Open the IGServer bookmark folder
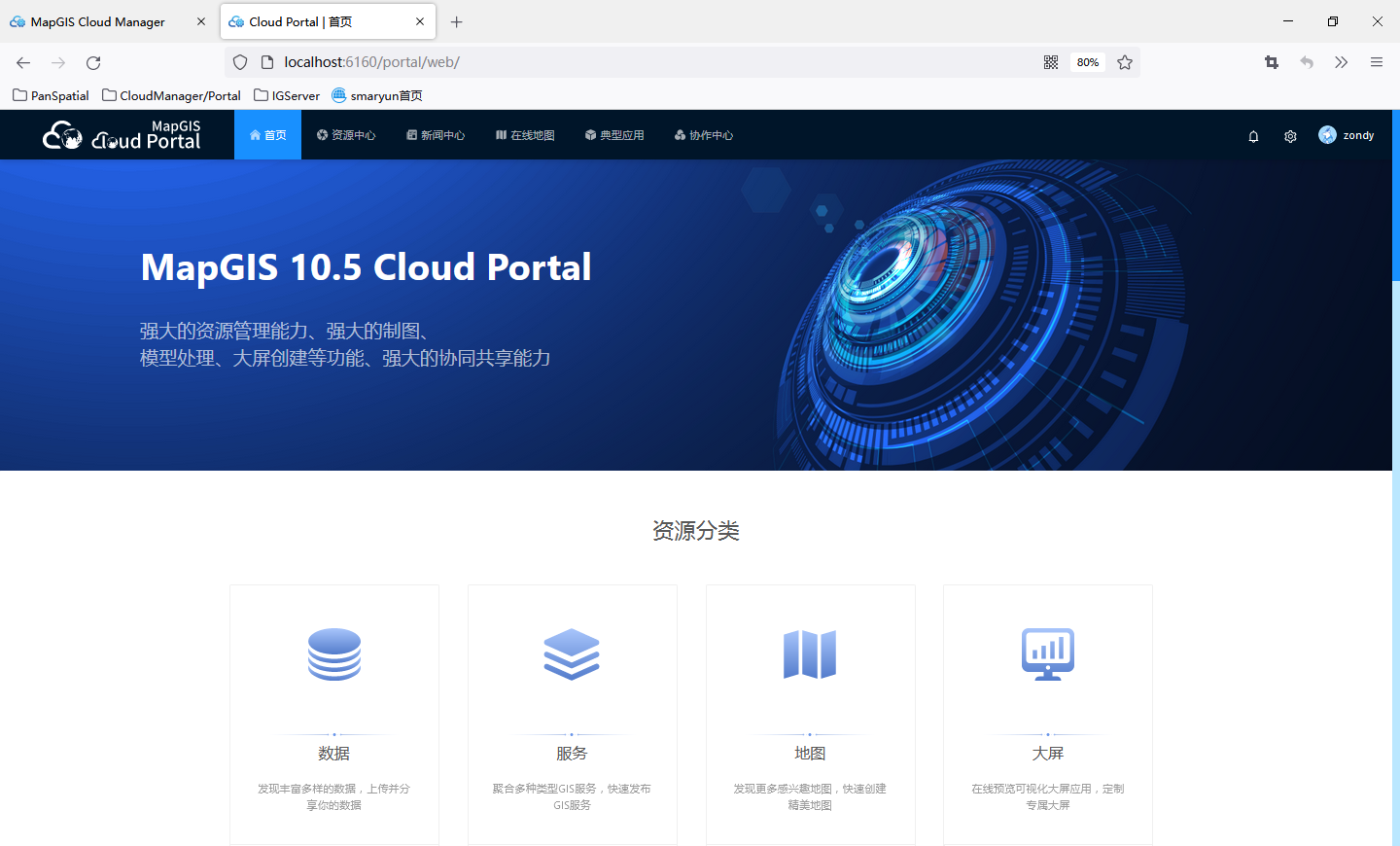This screenshot has height=846, width=1400. (x=287, y=95)
